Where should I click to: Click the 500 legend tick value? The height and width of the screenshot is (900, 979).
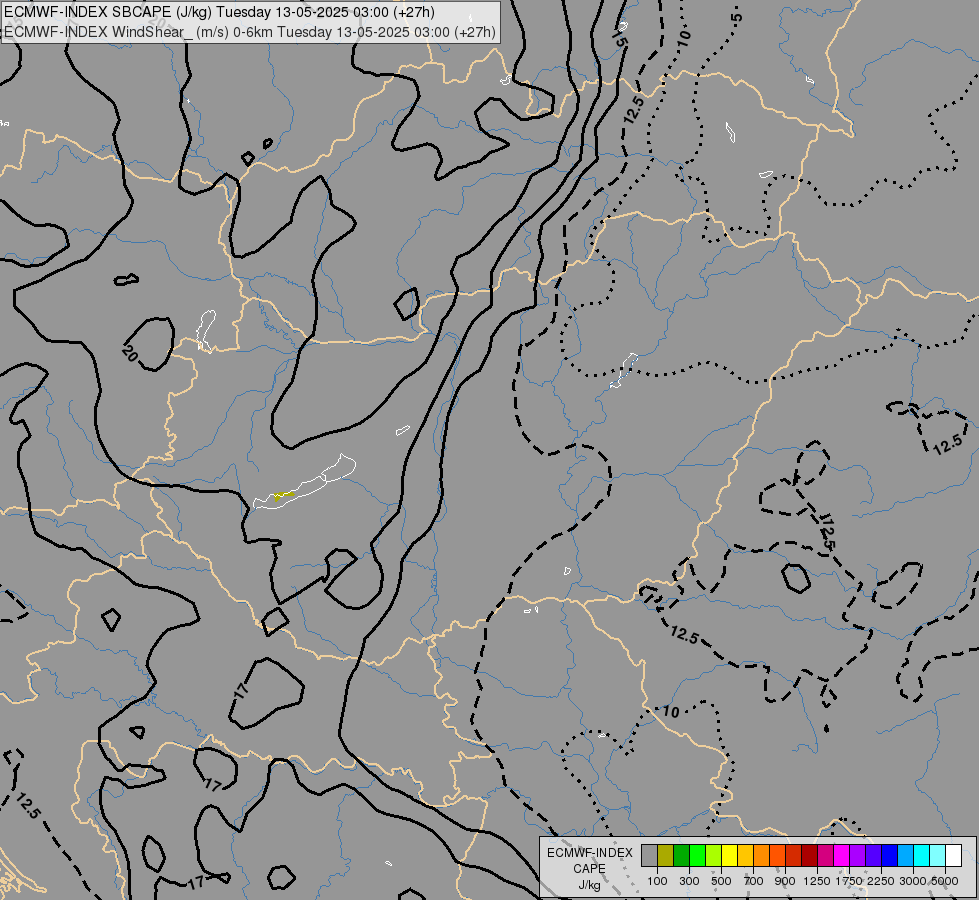(721, 881)
